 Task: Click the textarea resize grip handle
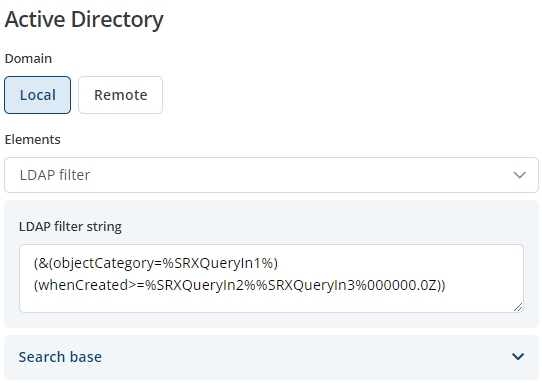pyautogui.click(x=518, y=307)
